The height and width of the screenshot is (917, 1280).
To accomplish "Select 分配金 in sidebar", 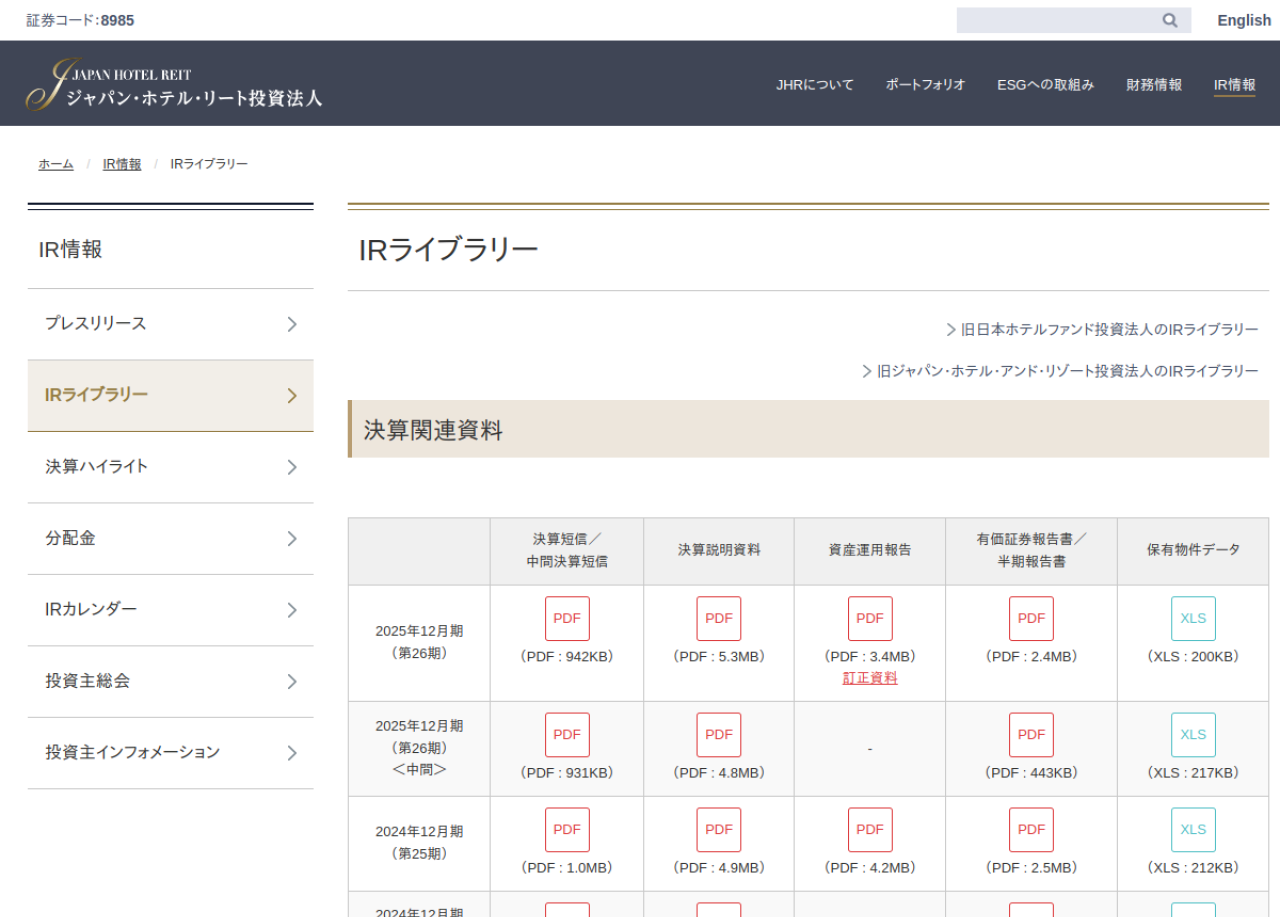I will coord(170,539).
